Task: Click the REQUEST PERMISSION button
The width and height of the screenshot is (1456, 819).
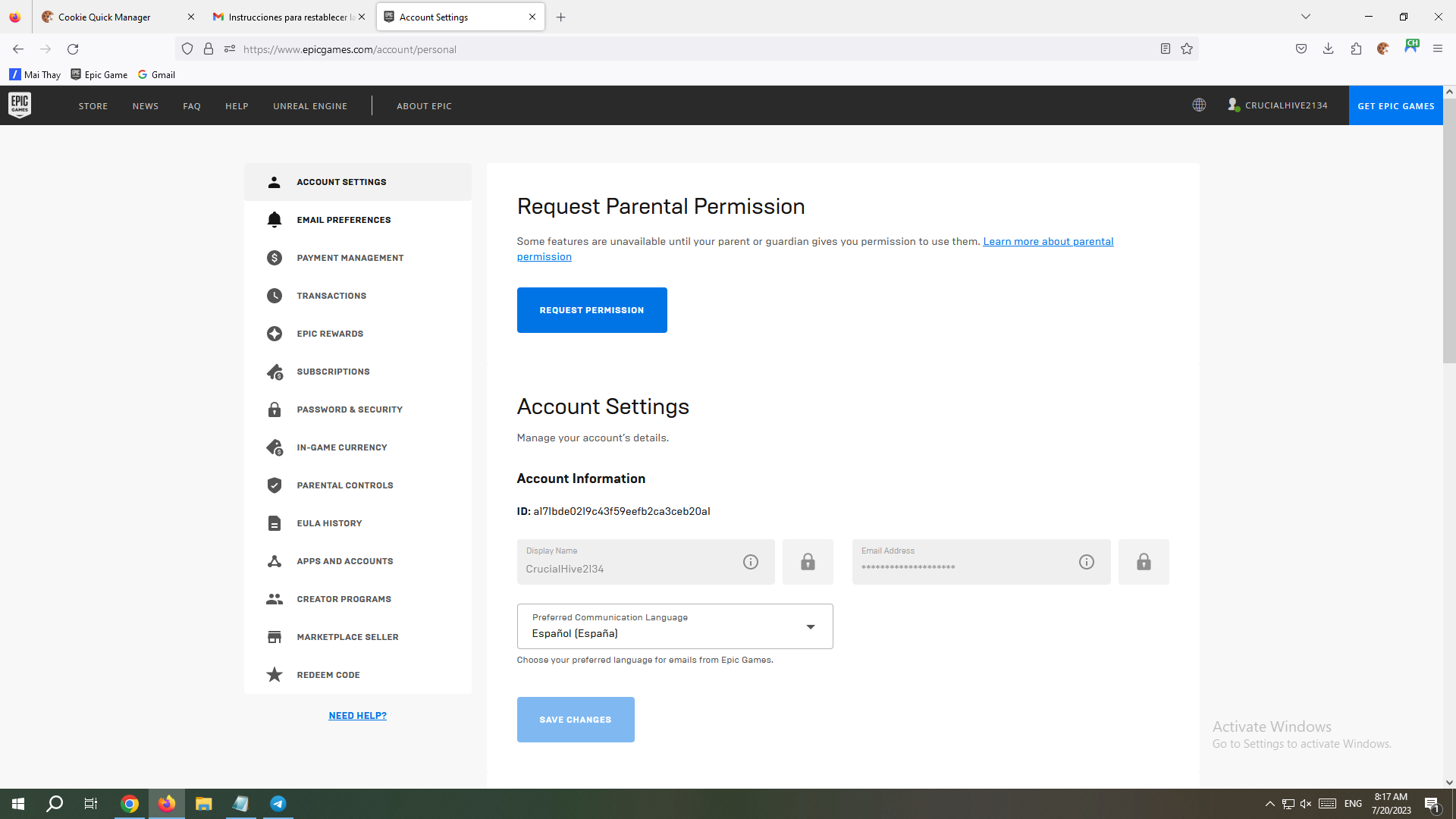Action: (592, 310)
